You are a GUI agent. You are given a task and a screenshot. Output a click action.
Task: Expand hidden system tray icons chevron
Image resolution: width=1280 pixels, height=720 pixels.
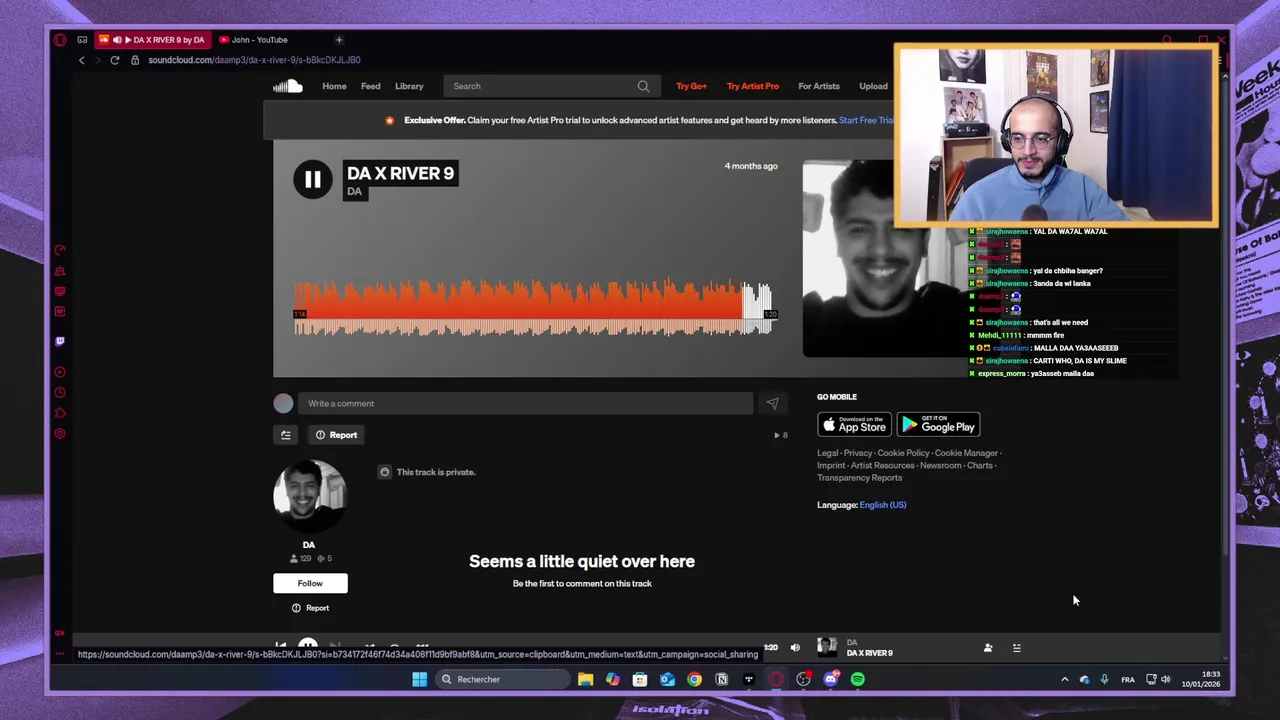(1064, 680)
